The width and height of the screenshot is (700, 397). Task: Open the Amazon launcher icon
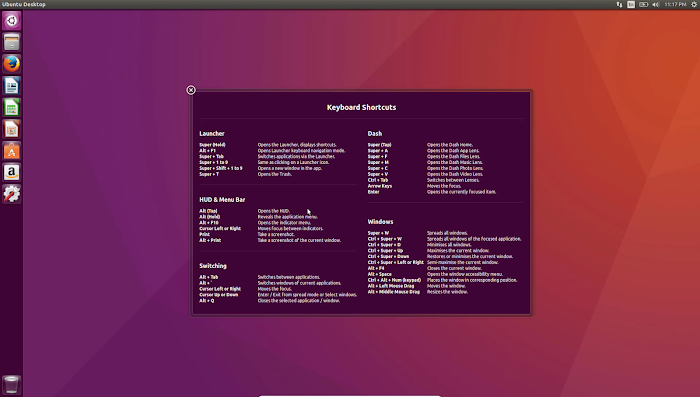[x=12, y=172]
